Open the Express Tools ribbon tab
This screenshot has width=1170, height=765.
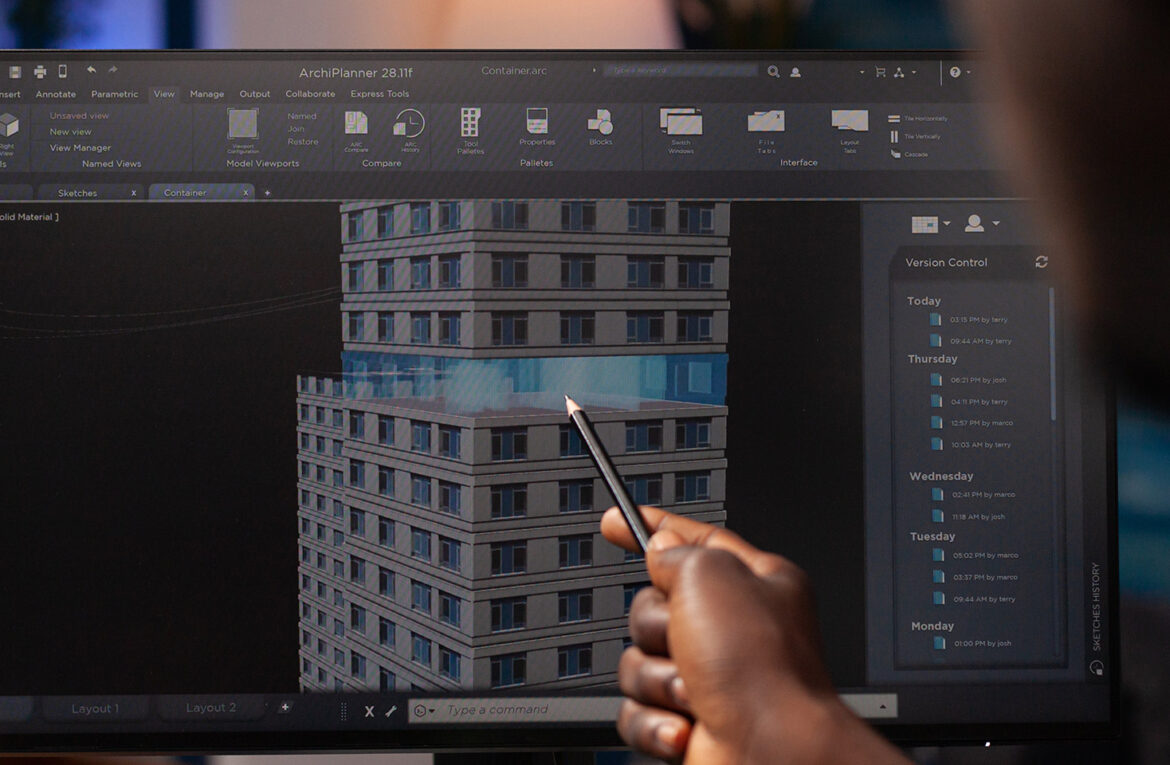coord(379,94)
